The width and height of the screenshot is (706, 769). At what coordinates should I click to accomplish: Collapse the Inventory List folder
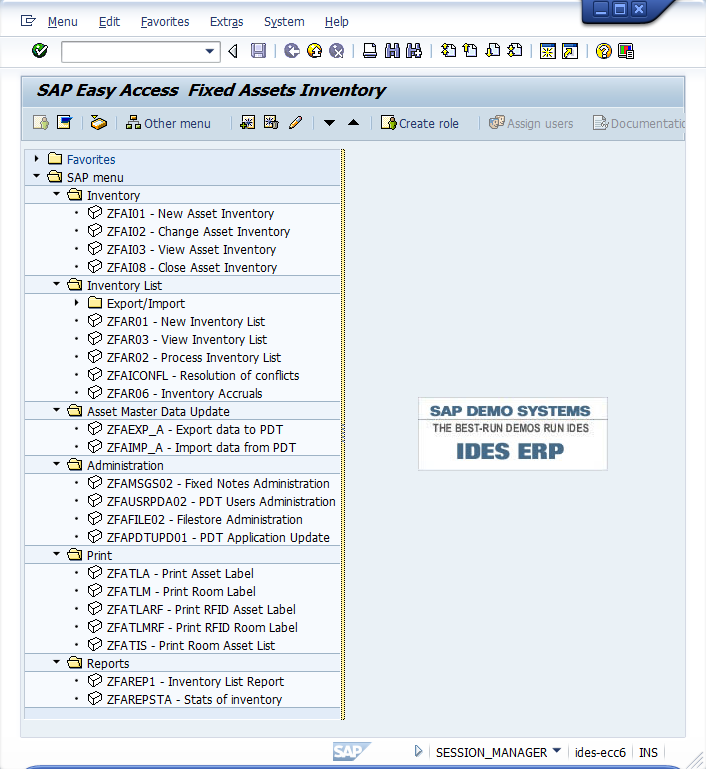56,284
